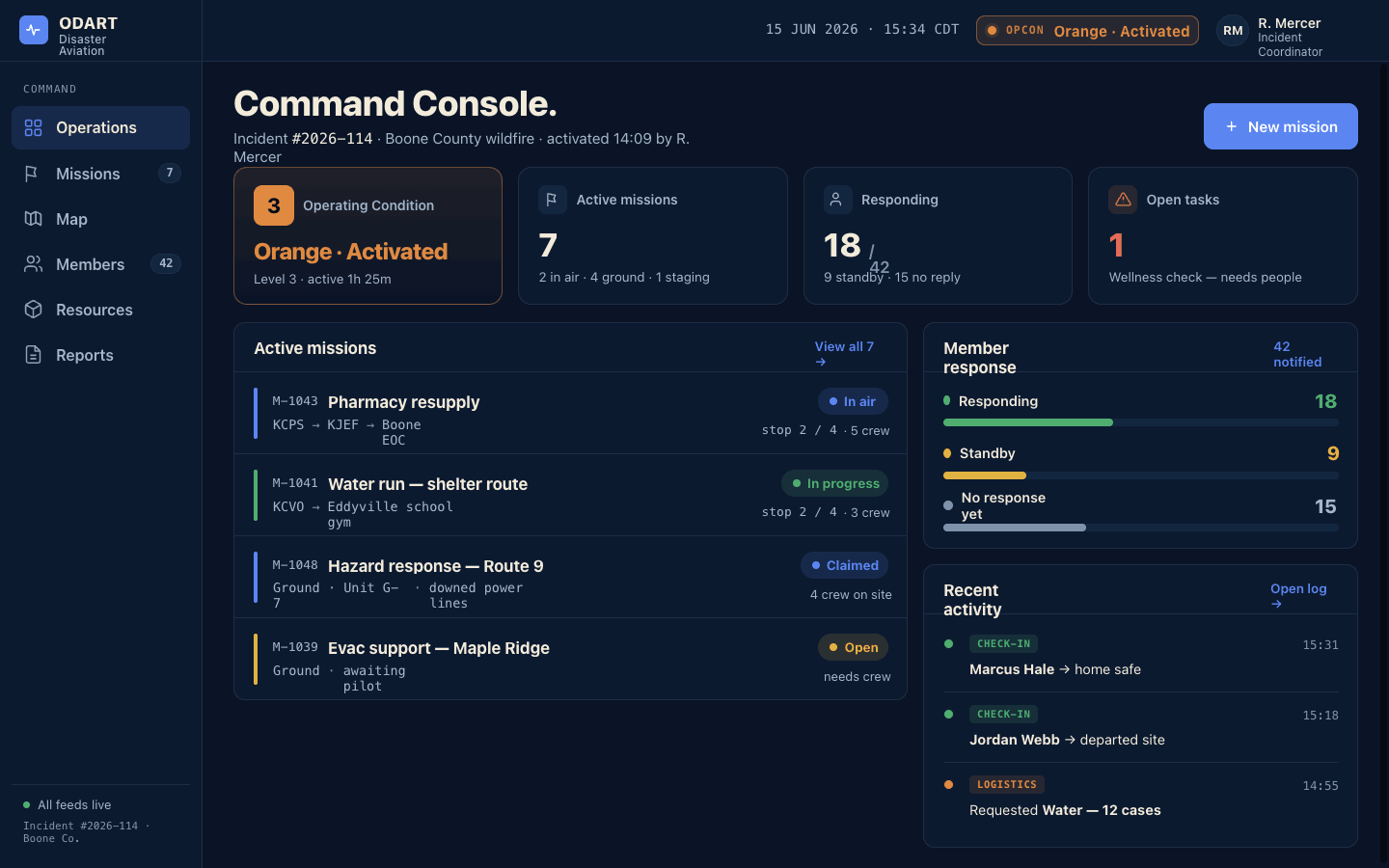Screen dimensions: 1389x868
Task: Click the OPCON Orange Activated header badge
Action: pyautogui.click(x=1087, y=31)
